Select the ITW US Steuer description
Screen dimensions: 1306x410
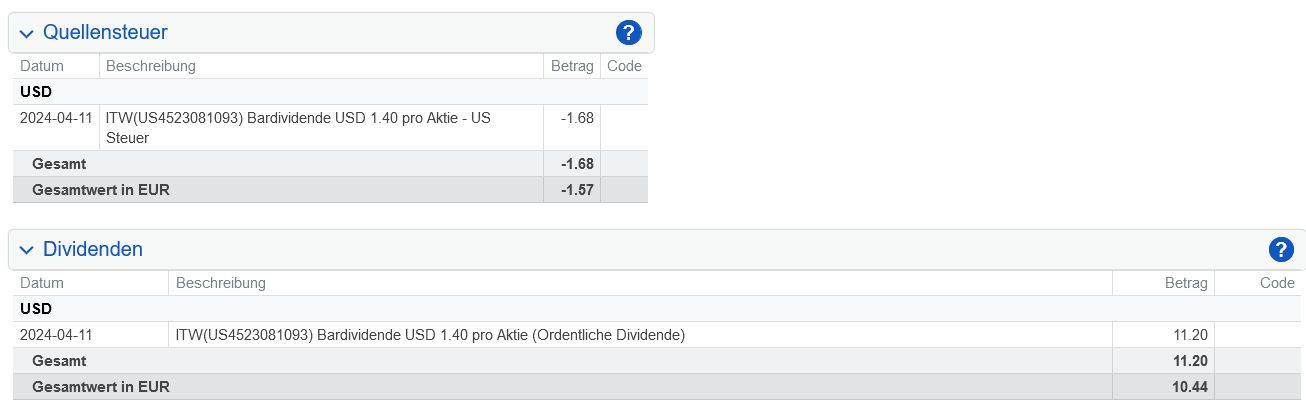tap(298, 128)
